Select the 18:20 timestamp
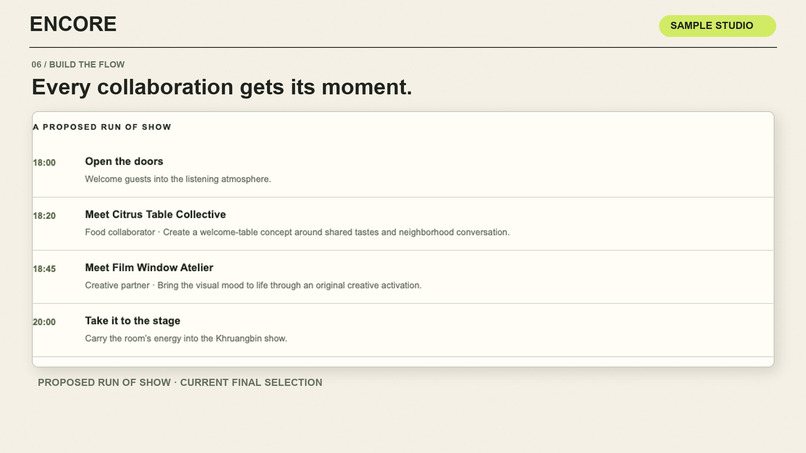 [44, 215]
